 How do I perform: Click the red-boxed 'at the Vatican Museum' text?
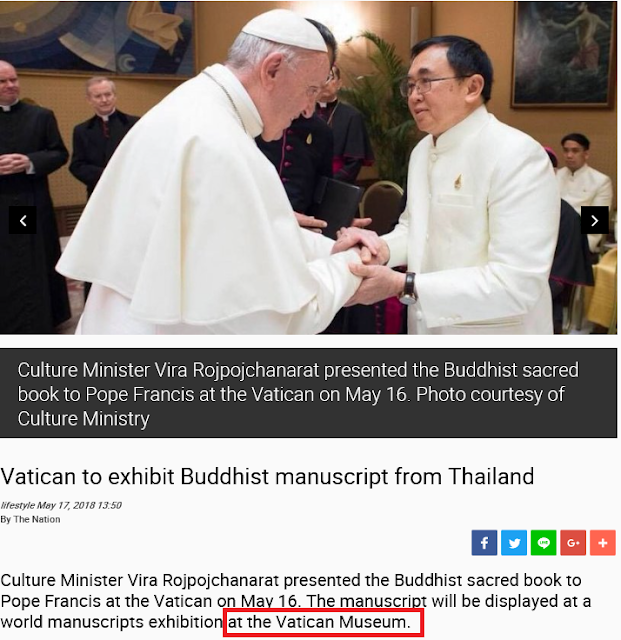pyautogui.click(x=319, y=622)
